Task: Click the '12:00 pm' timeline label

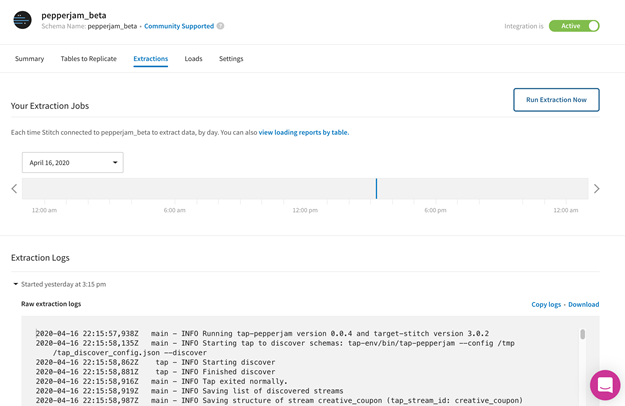Action: pyautogui.click(x=305, y=210)
